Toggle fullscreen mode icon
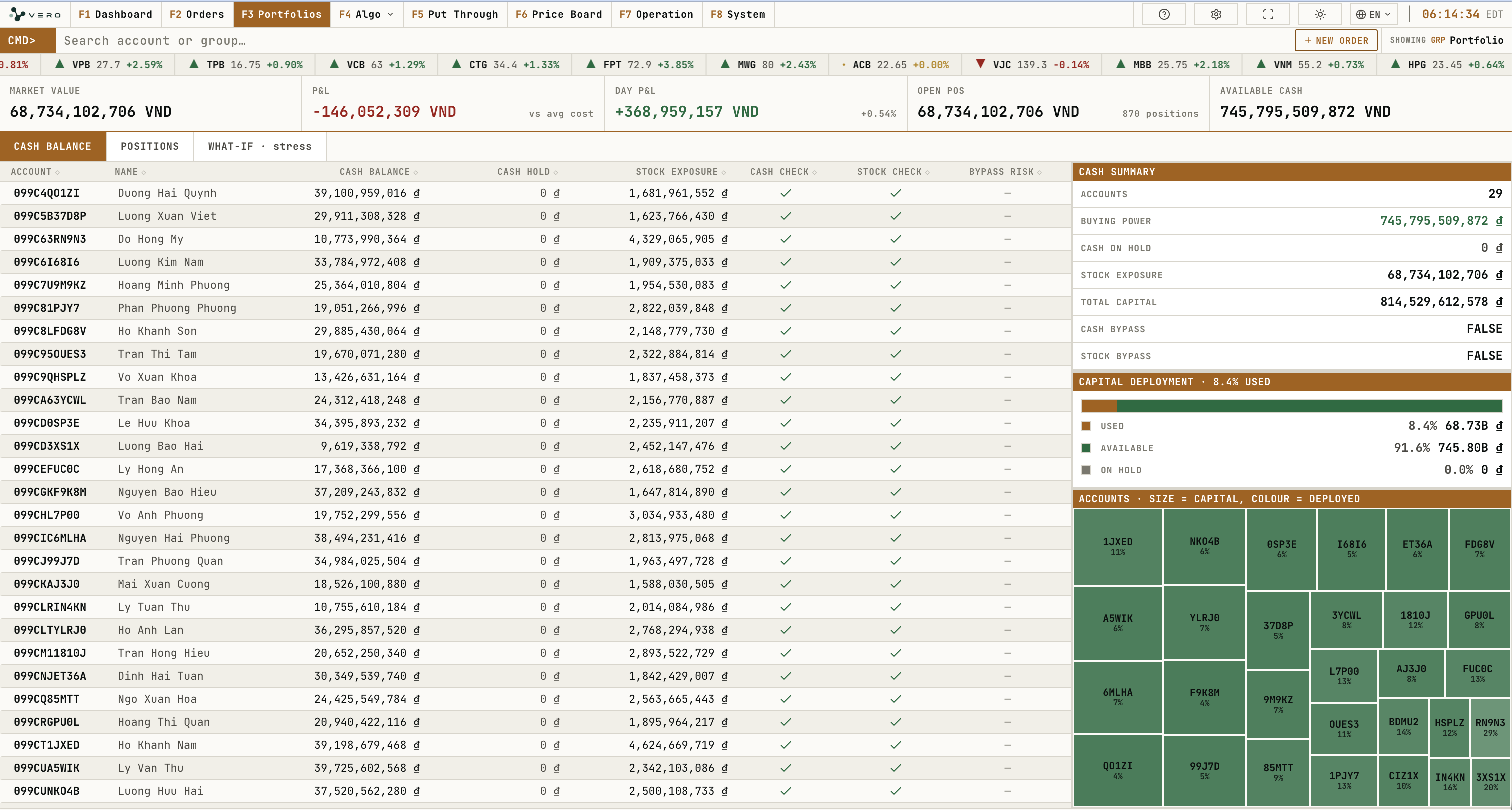1512x810 pixels. [x=1268, y=14]
